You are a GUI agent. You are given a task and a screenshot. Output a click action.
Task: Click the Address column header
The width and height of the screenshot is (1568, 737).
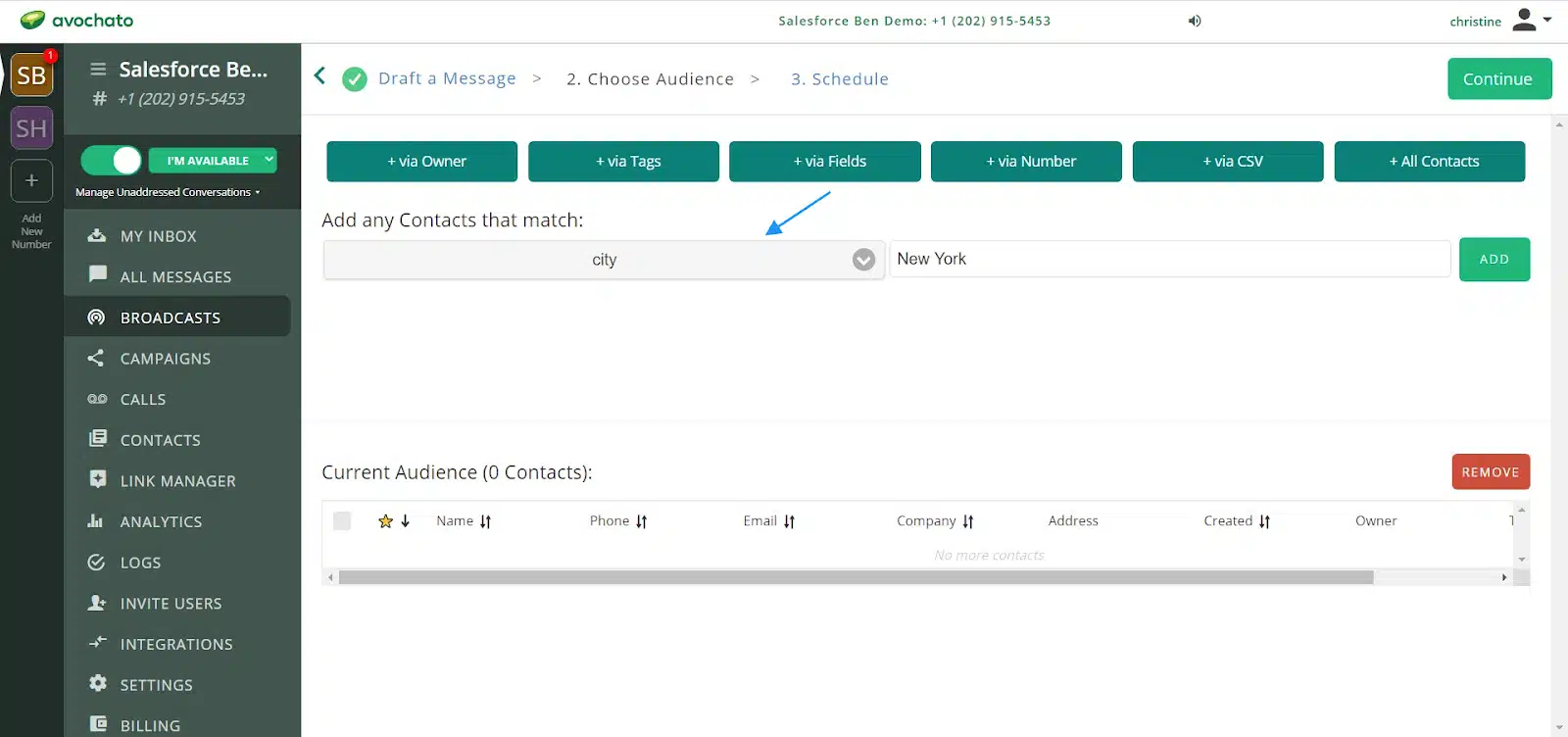click(1073, 521)
